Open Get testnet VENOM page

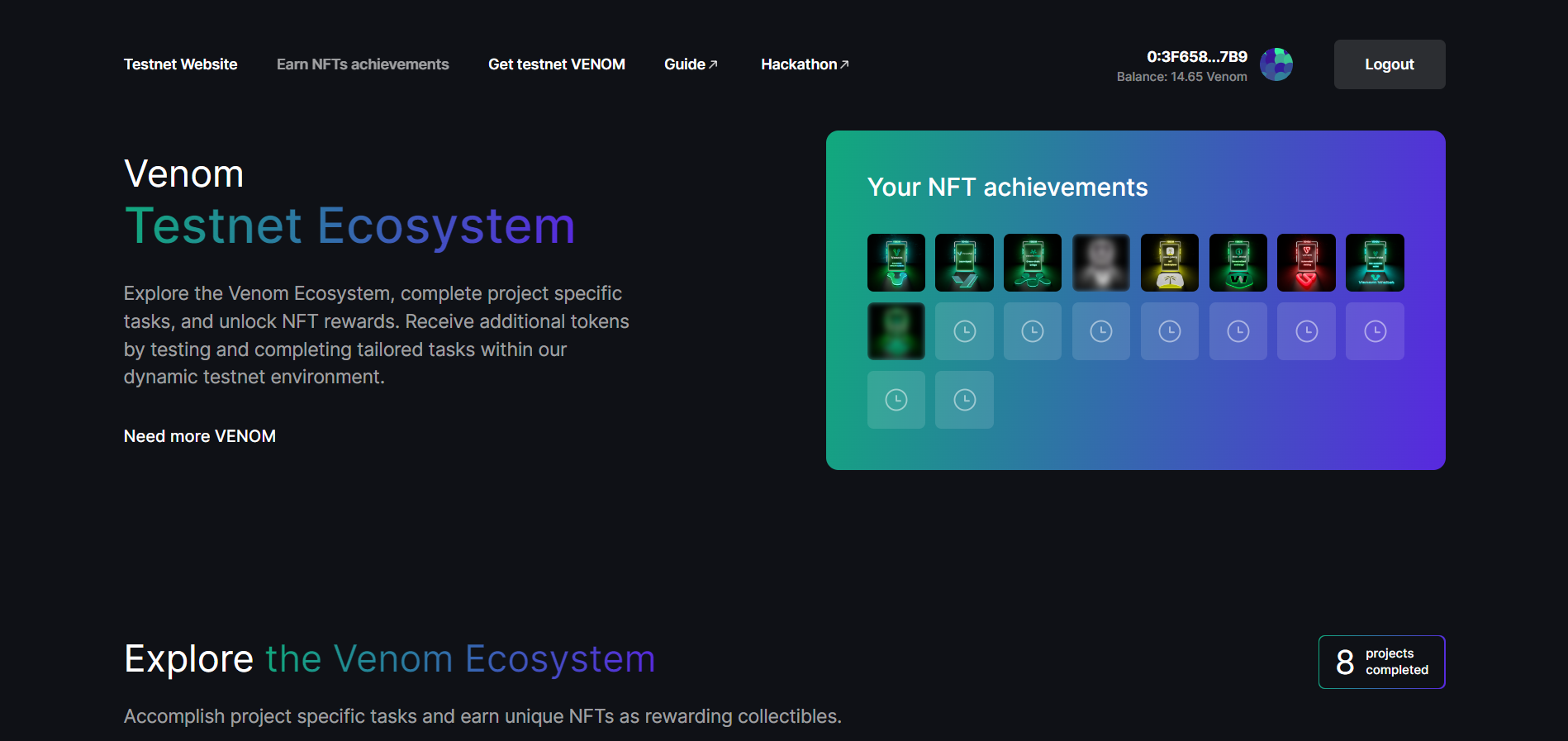click(x=557, y=64)
